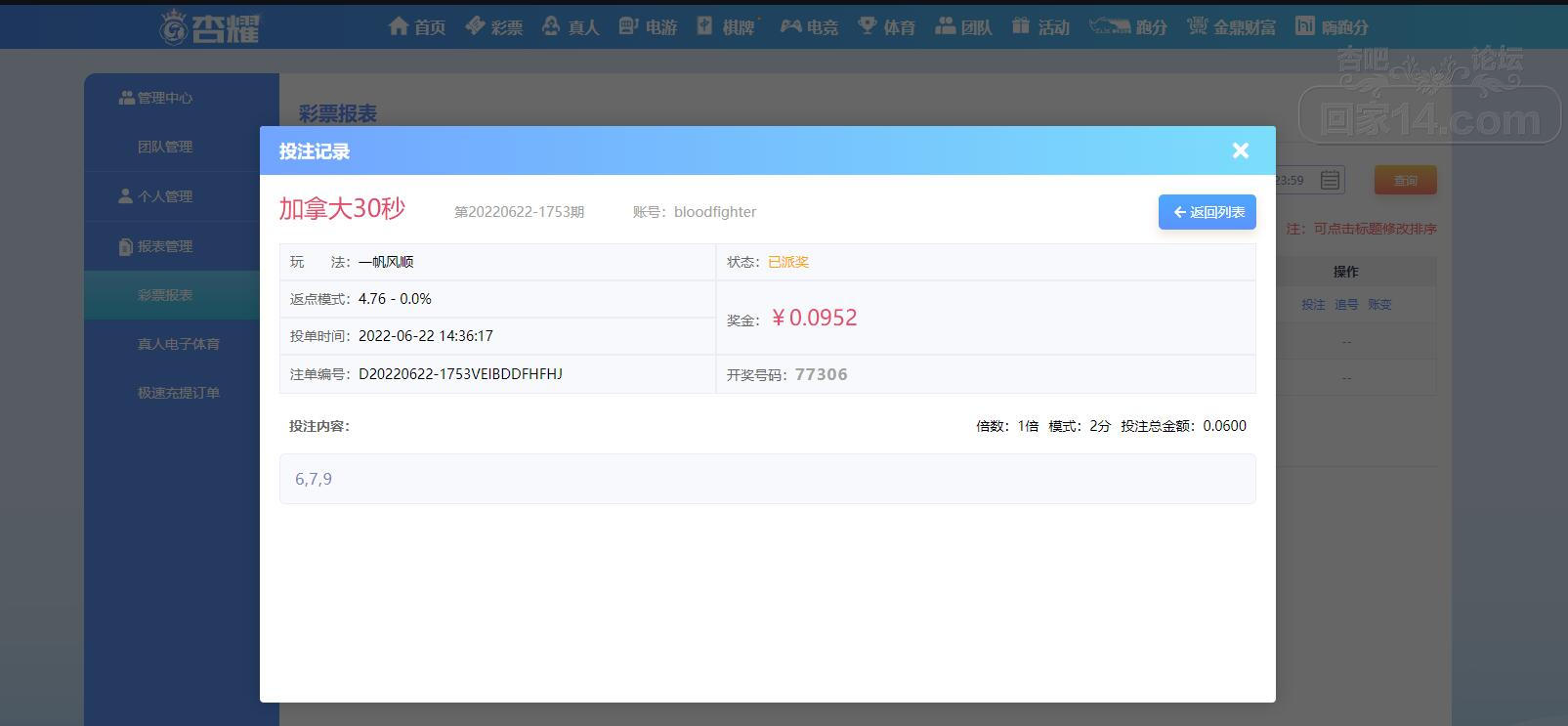Click the 模式: 2分 mode text
1568x726 pixels.
point(1080,426)
